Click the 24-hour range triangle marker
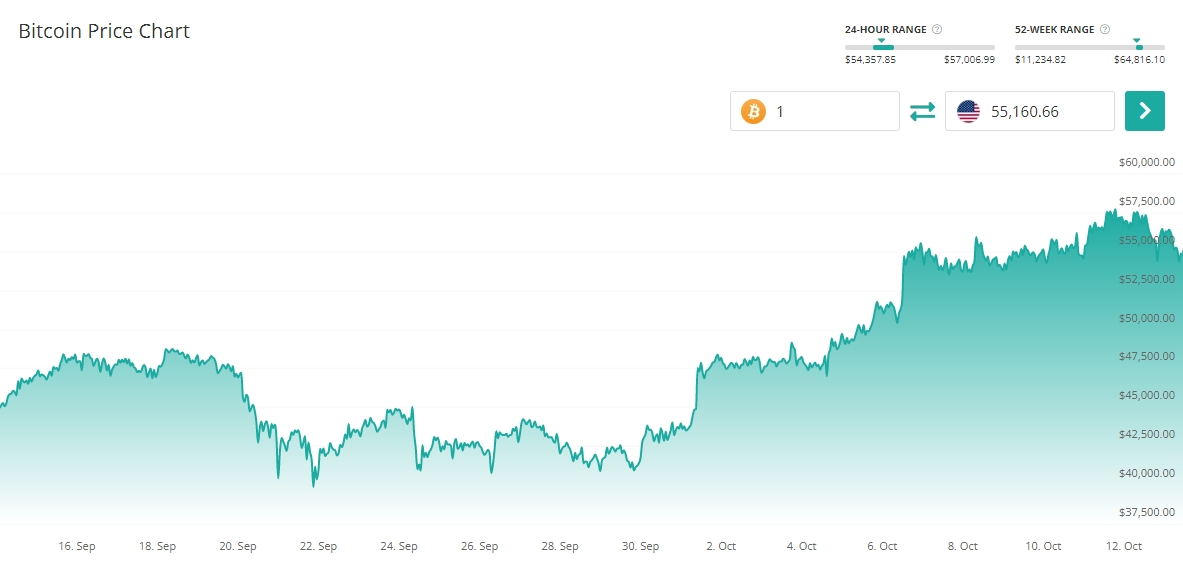The image size is (1183, 565). pyautogui.click(x=881, y=40)
